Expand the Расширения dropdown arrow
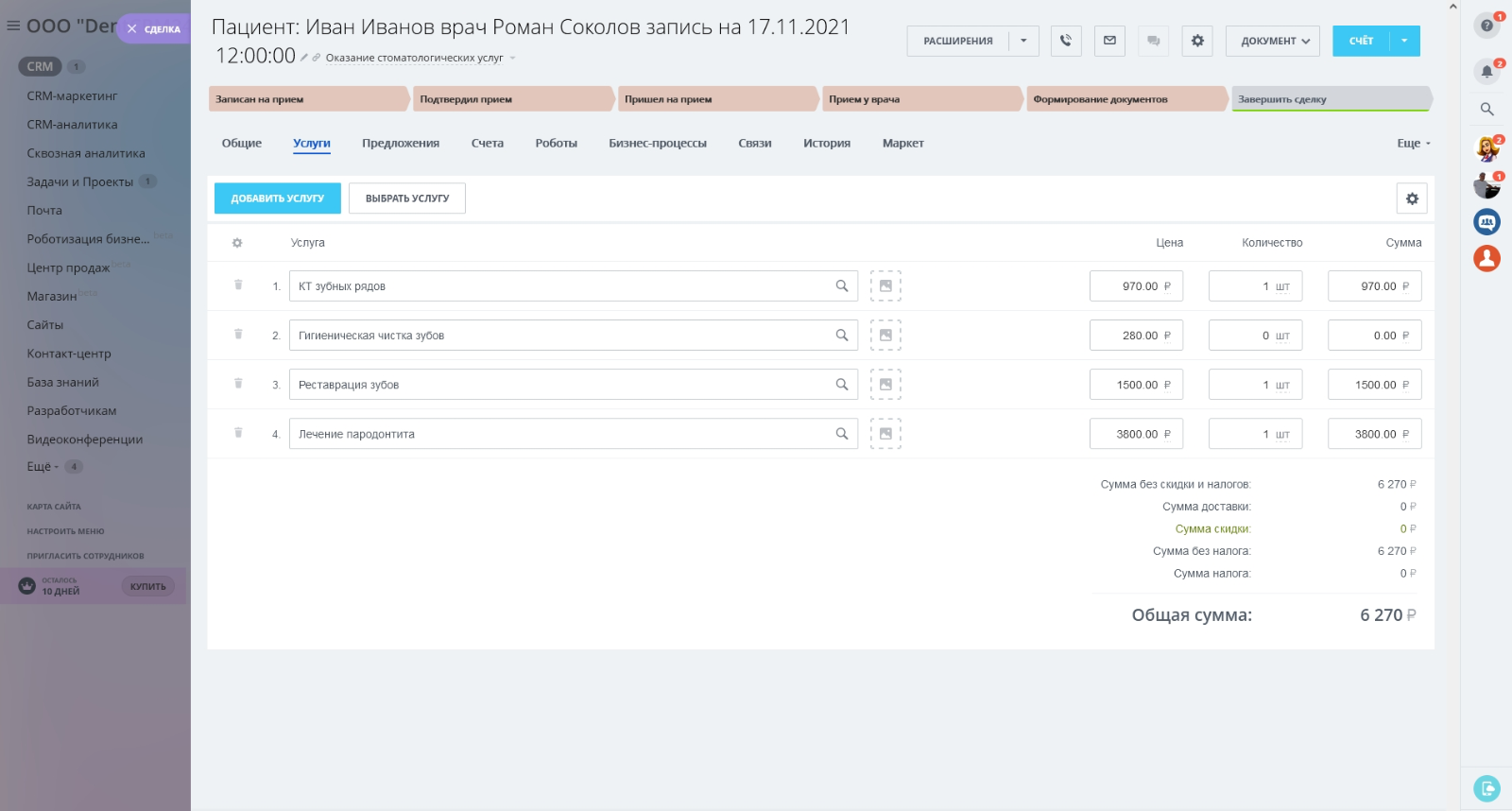This screenshot has width=1512, height=811. coord(1023,41)
